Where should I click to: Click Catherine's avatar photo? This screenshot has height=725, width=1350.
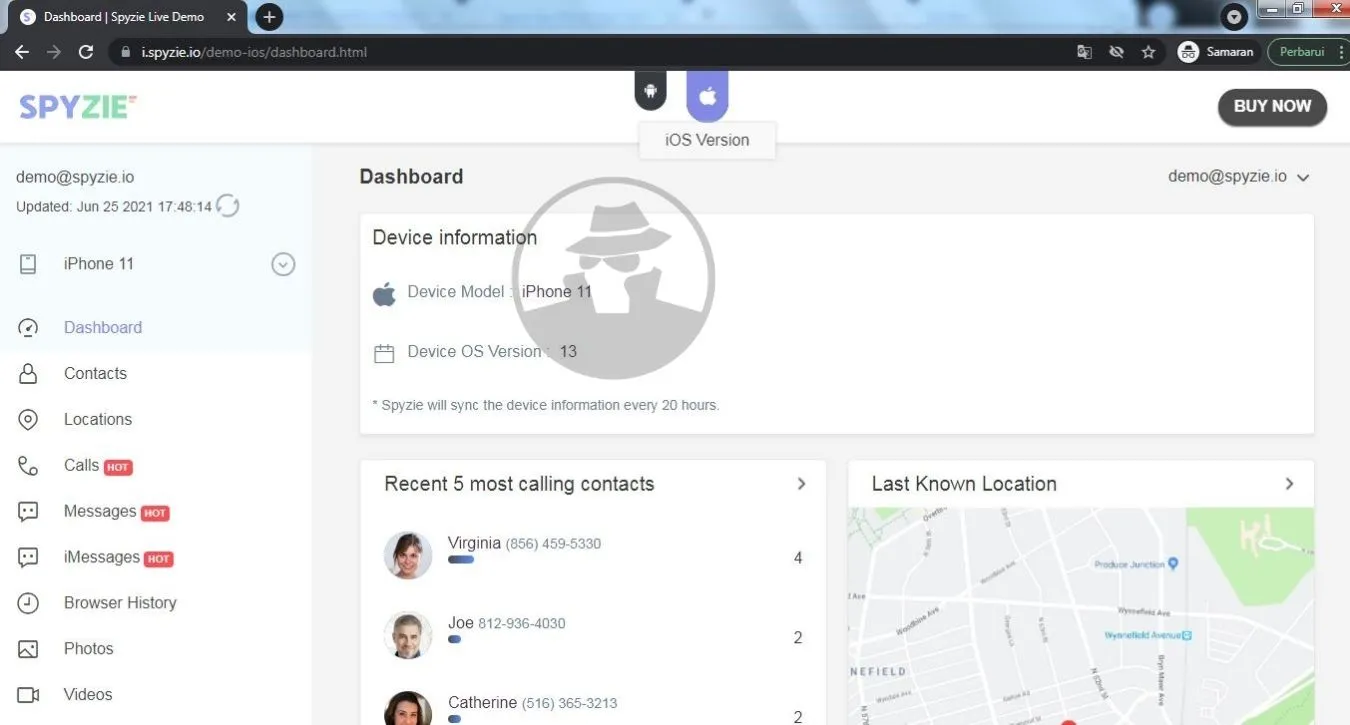[408, 708]
